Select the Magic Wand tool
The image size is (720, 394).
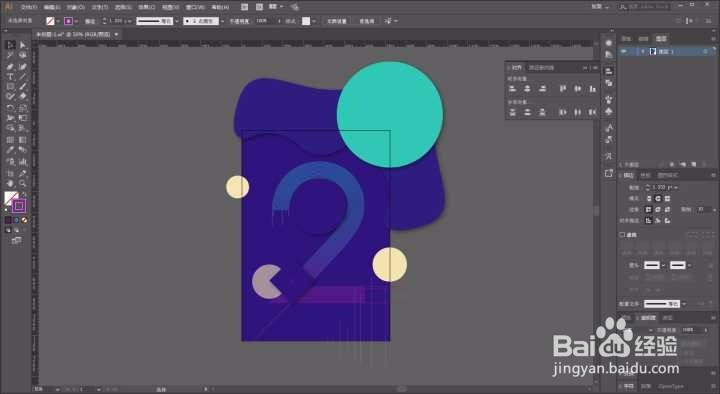11,55
